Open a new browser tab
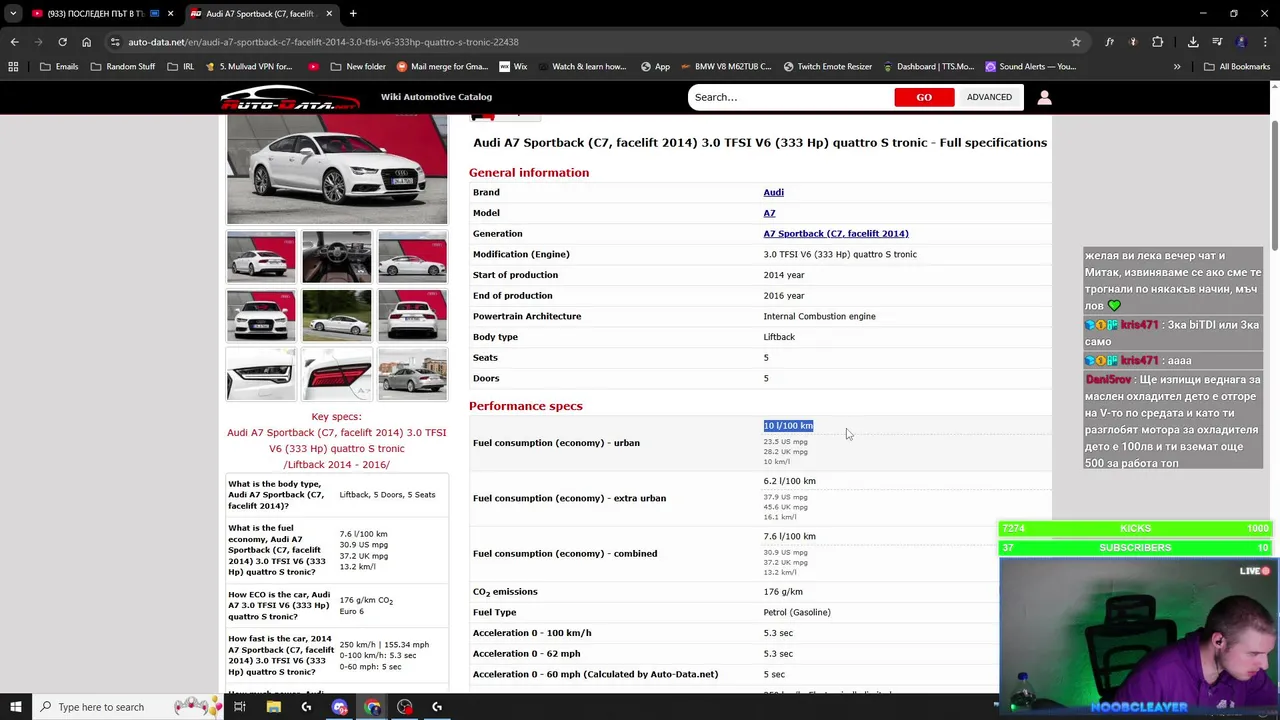Image resolution: width=1280 pixels, height=720 pixels. (x=353, y=14)
